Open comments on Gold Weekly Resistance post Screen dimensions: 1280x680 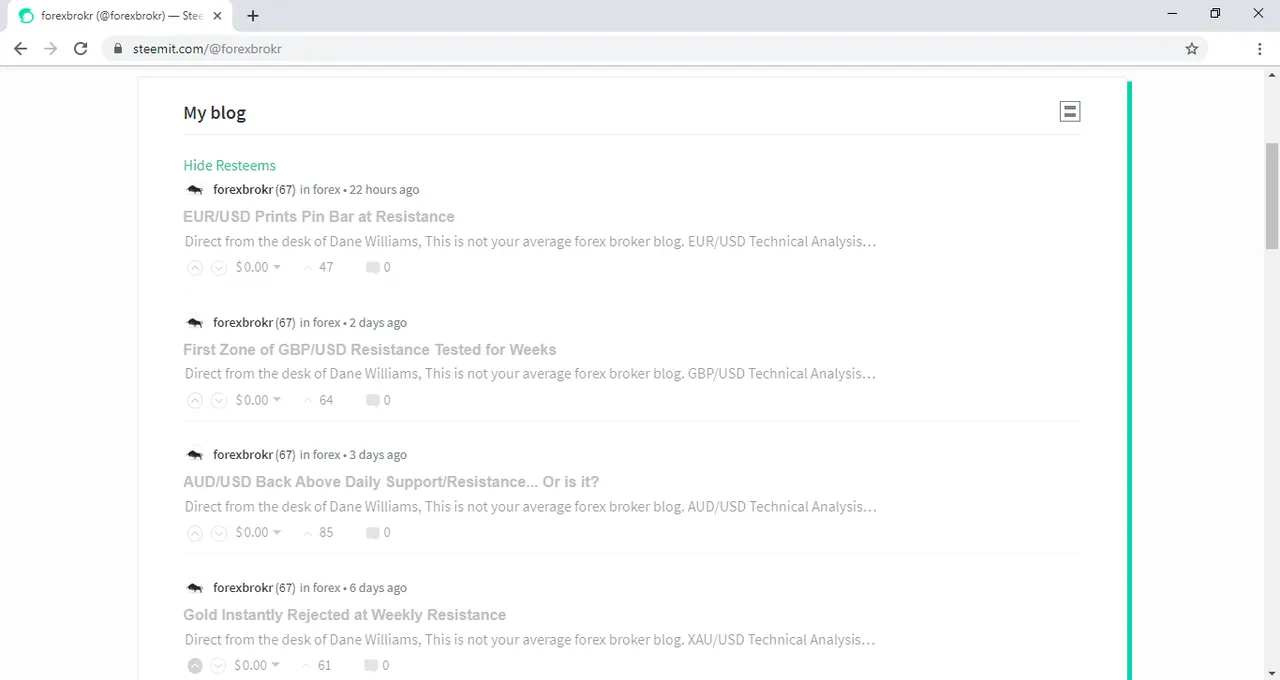[x=378, y=665]
